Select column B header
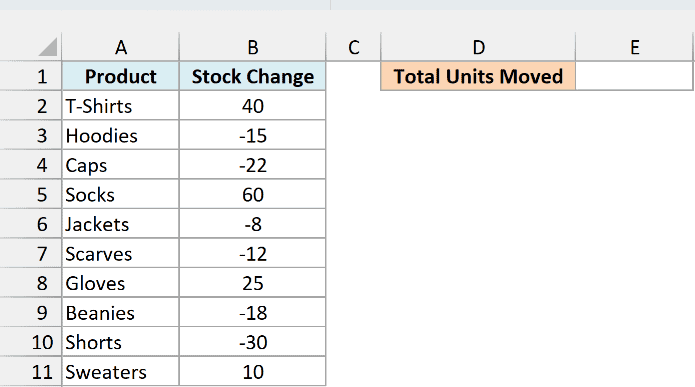This screenshot has width=695, height=387. coord(253,47)
